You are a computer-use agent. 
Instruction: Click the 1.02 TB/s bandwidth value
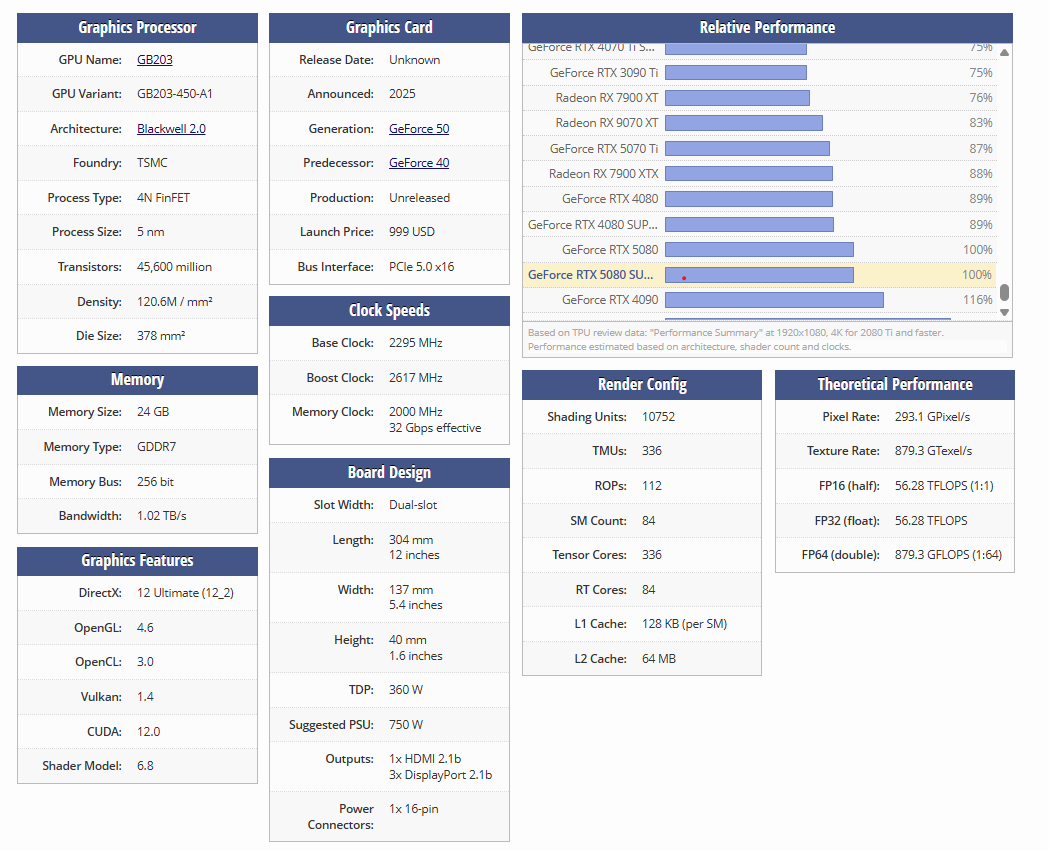pos(162,516)
